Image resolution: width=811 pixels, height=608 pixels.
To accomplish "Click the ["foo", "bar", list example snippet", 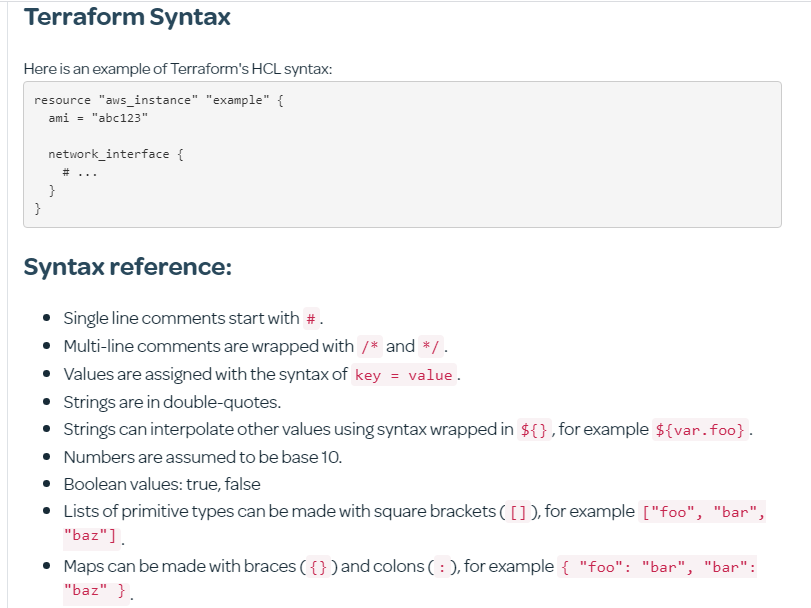I will click(703, 512).
